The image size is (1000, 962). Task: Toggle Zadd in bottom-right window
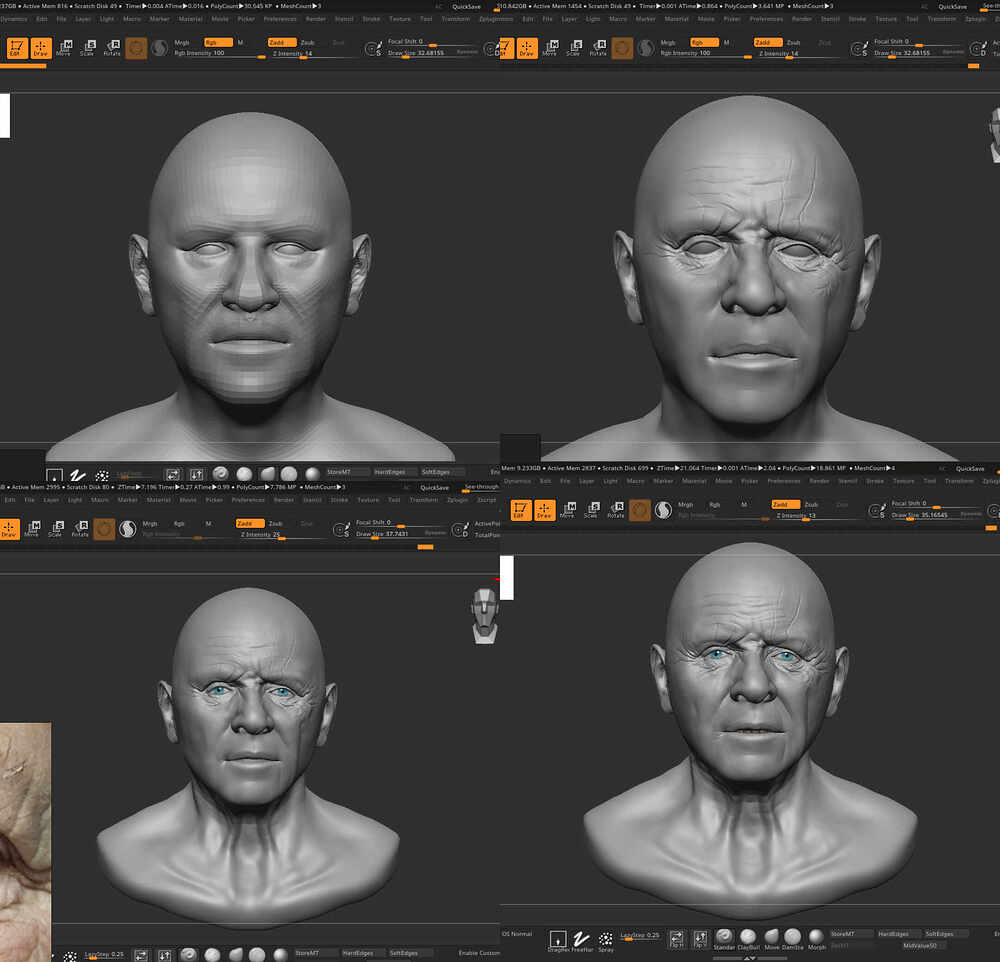tap(786, 504)
